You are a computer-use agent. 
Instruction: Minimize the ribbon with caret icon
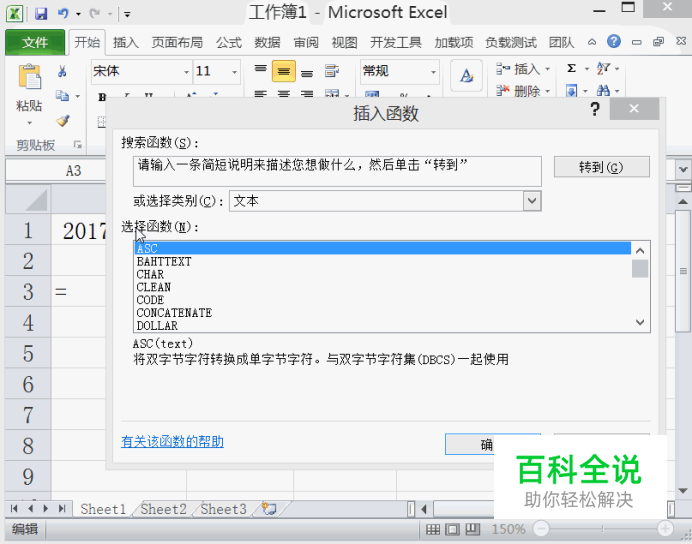[x=592, y=42]
